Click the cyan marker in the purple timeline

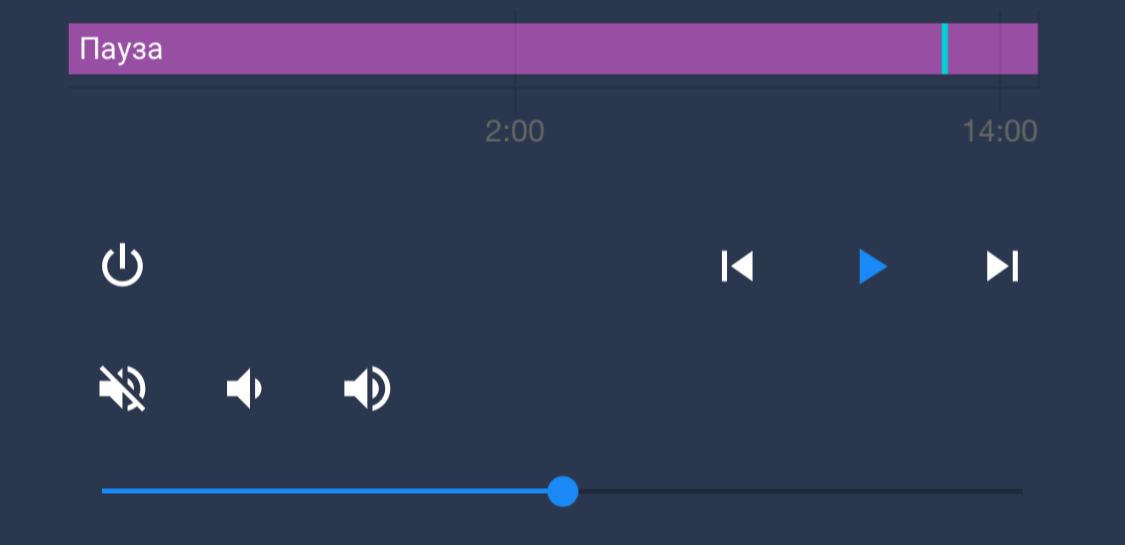(x=945, y=49)
